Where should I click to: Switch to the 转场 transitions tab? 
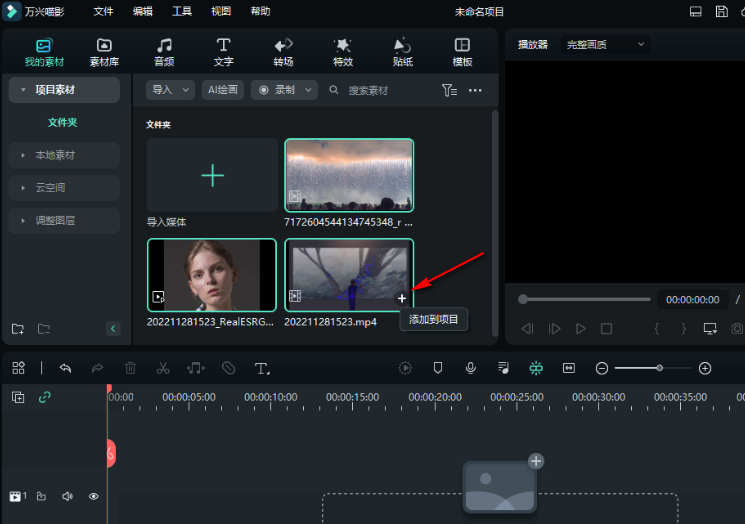point(283,52)
